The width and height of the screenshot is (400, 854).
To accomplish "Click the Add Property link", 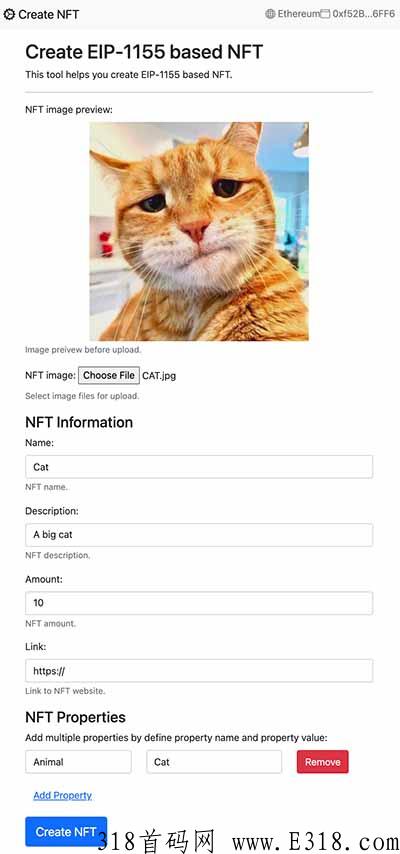I will [x=63, y=795].
